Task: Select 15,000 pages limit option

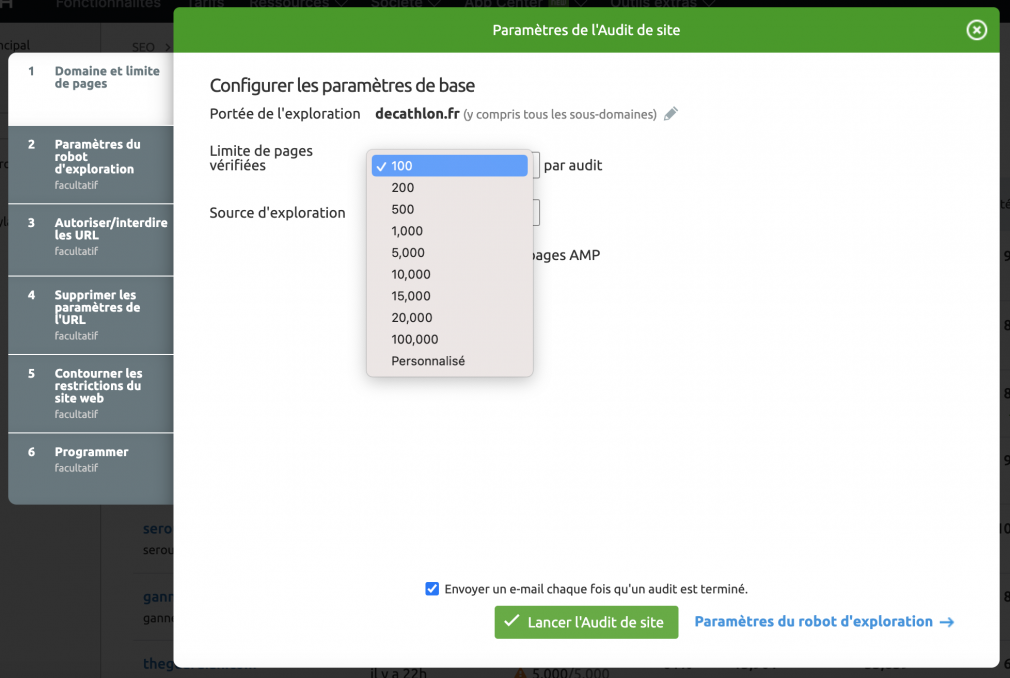Action: pyautogui.click(x=450, y=296)
